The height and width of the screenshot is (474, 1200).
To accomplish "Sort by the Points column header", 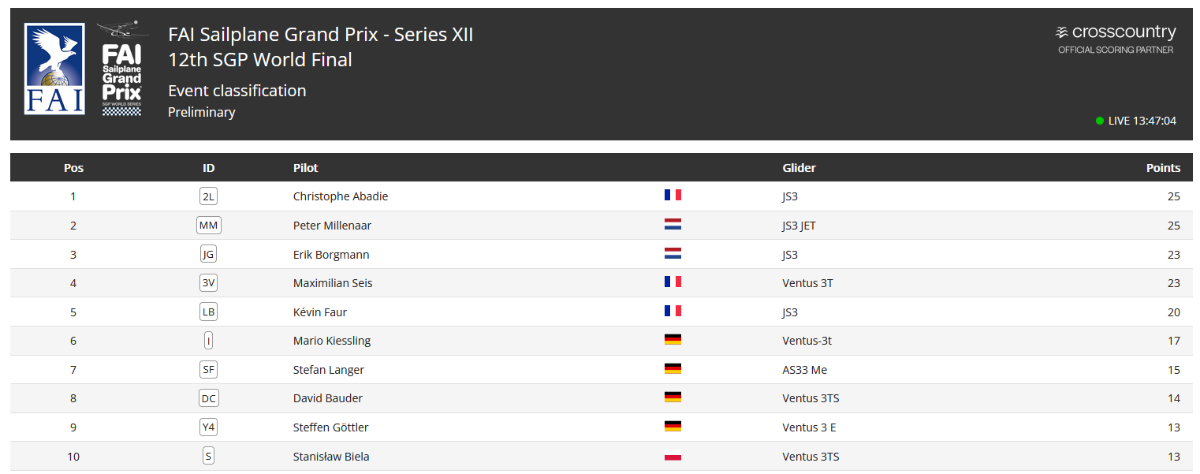I will tap(1163, 168).
